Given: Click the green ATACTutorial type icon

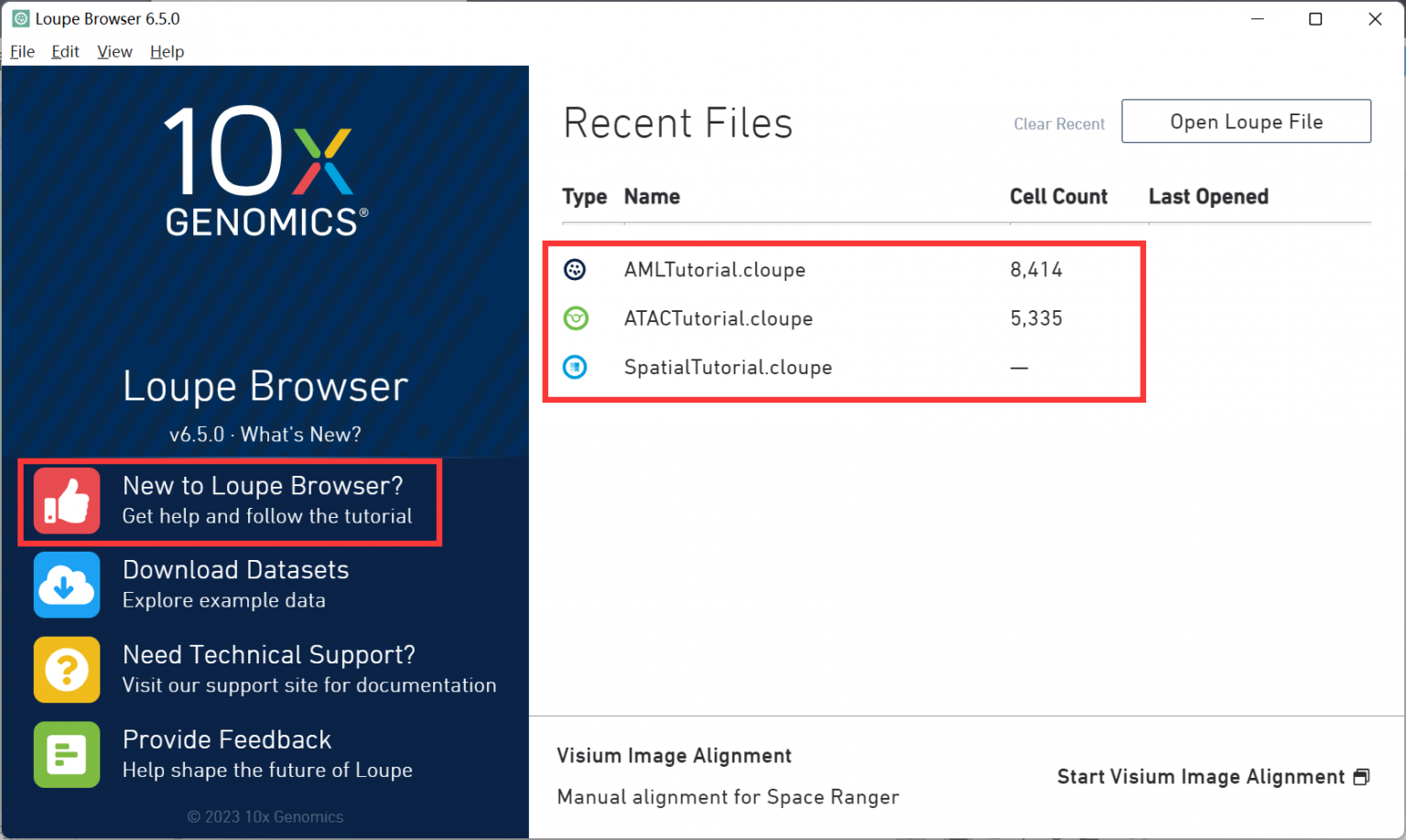Looking at the screenshot, I should pos(576,318).
